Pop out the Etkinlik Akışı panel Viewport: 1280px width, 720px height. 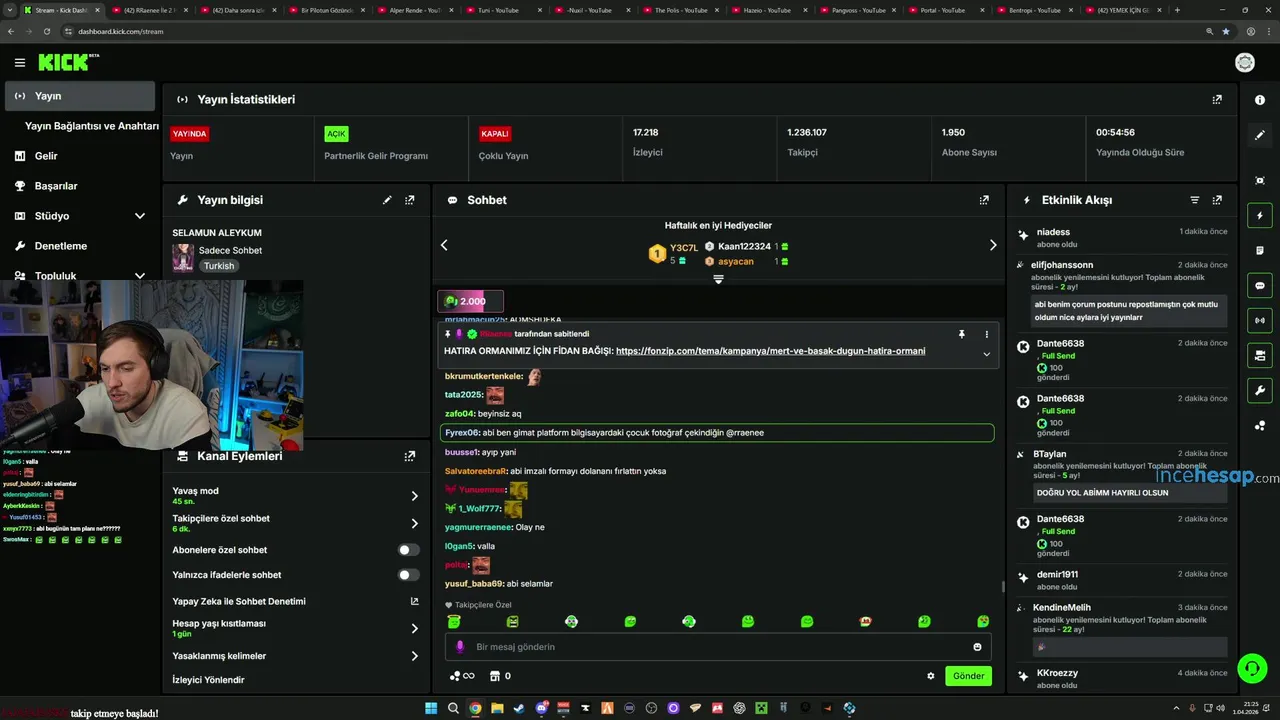click(1217, 200)
